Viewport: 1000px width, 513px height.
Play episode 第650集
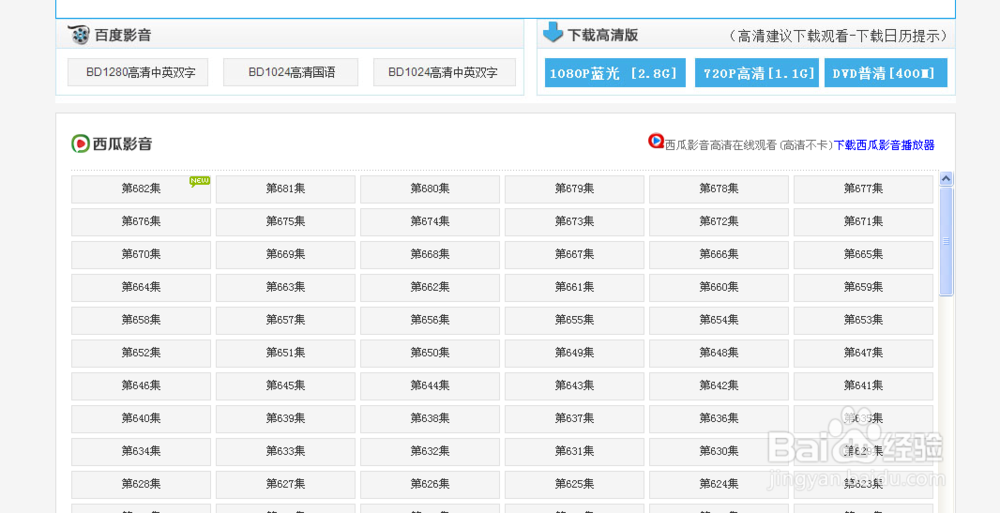430,353
